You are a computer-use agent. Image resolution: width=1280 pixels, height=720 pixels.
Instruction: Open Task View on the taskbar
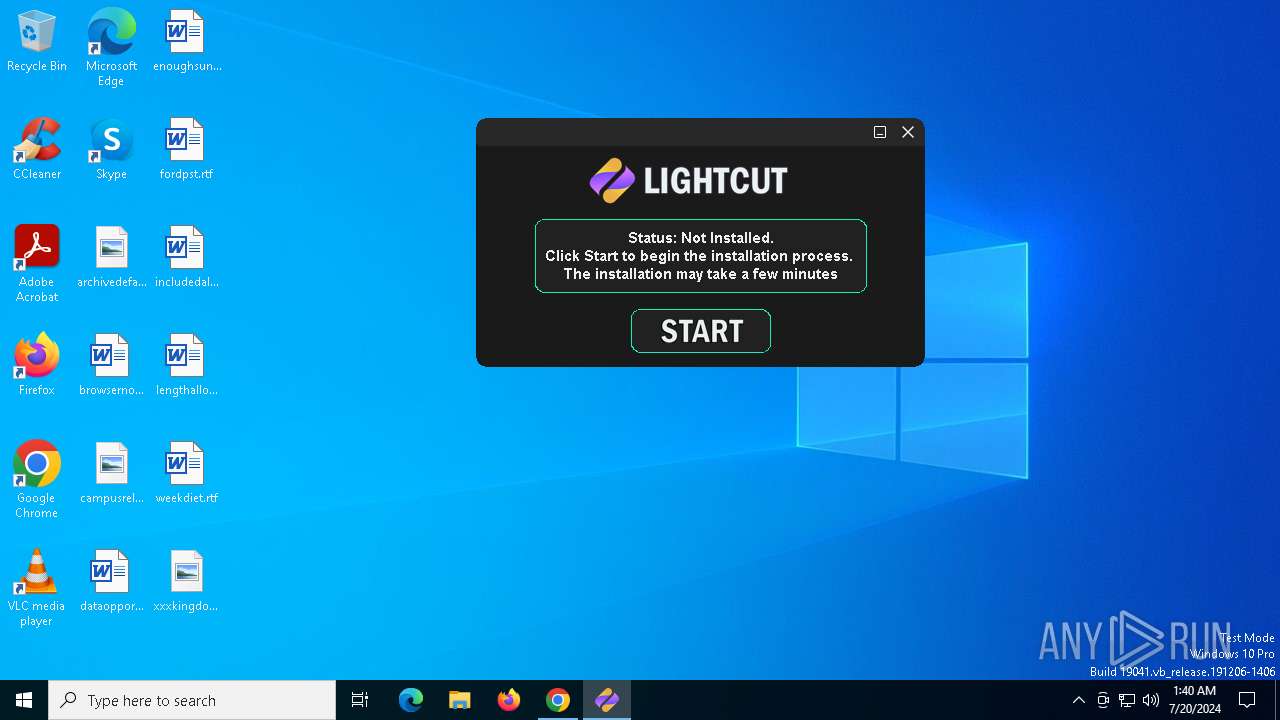pos(360,700)
